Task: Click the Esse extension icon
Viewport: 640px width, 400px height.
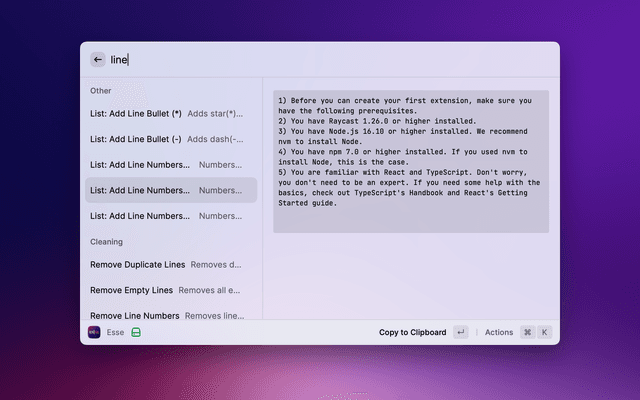Action: [94, 332]
